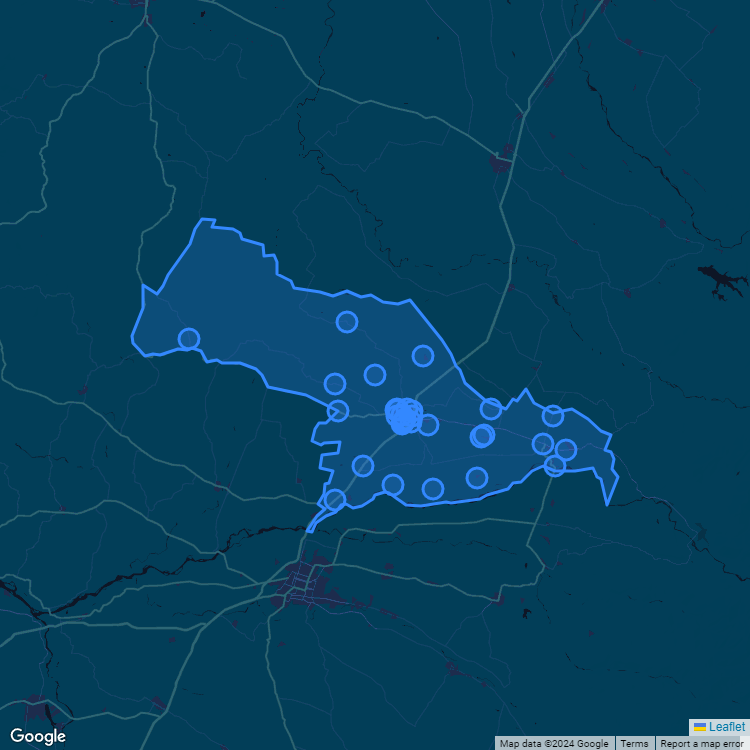Click the Map data ©2024 Google text
750x750 pixels.
pos(554,744)
